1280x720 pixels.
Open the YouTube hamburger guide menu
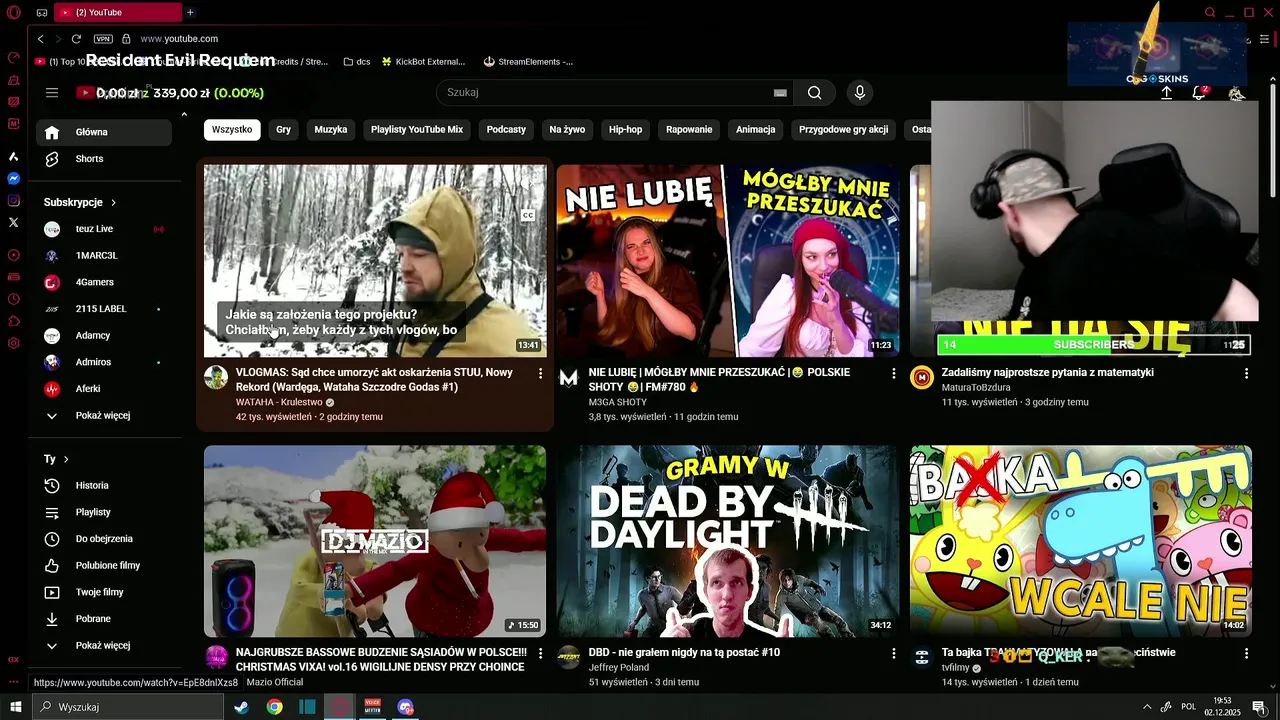[x=52, y=93]
